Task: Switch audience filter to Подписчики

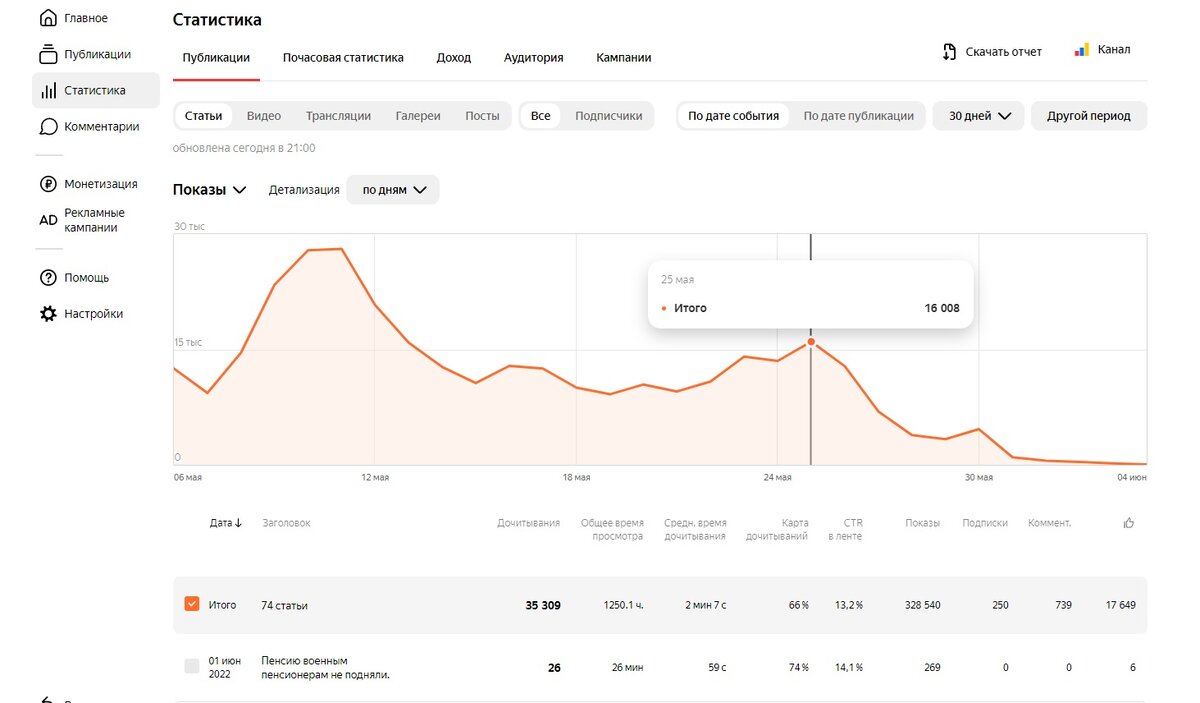Action: click(x=608, y=116)
